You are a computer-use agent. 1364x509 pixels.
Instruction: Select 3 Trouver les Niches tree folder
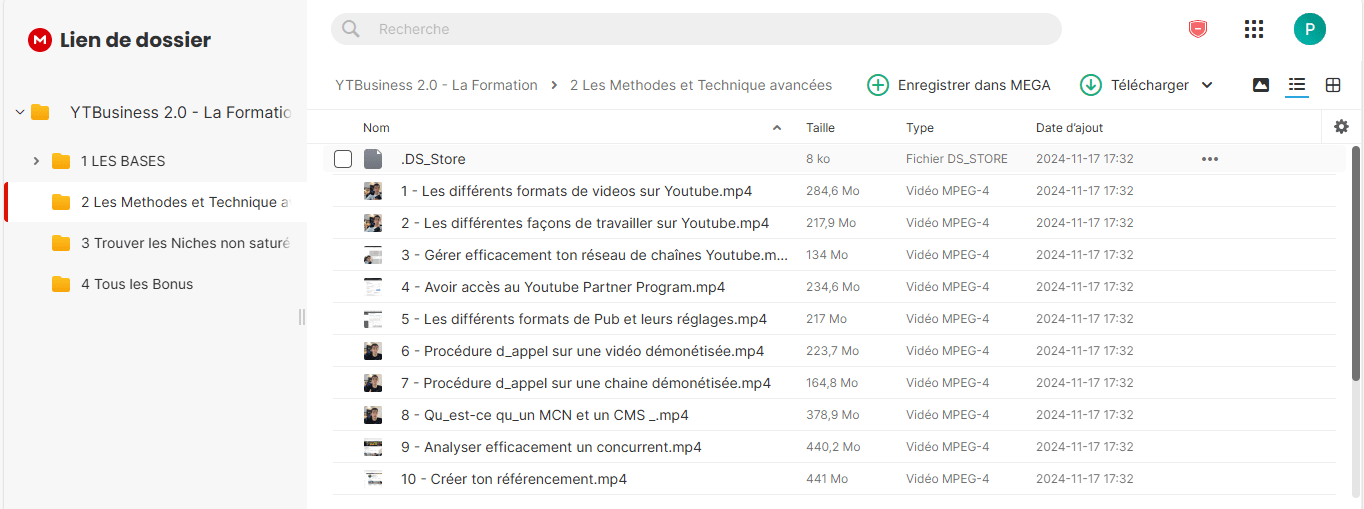(157, 243)
